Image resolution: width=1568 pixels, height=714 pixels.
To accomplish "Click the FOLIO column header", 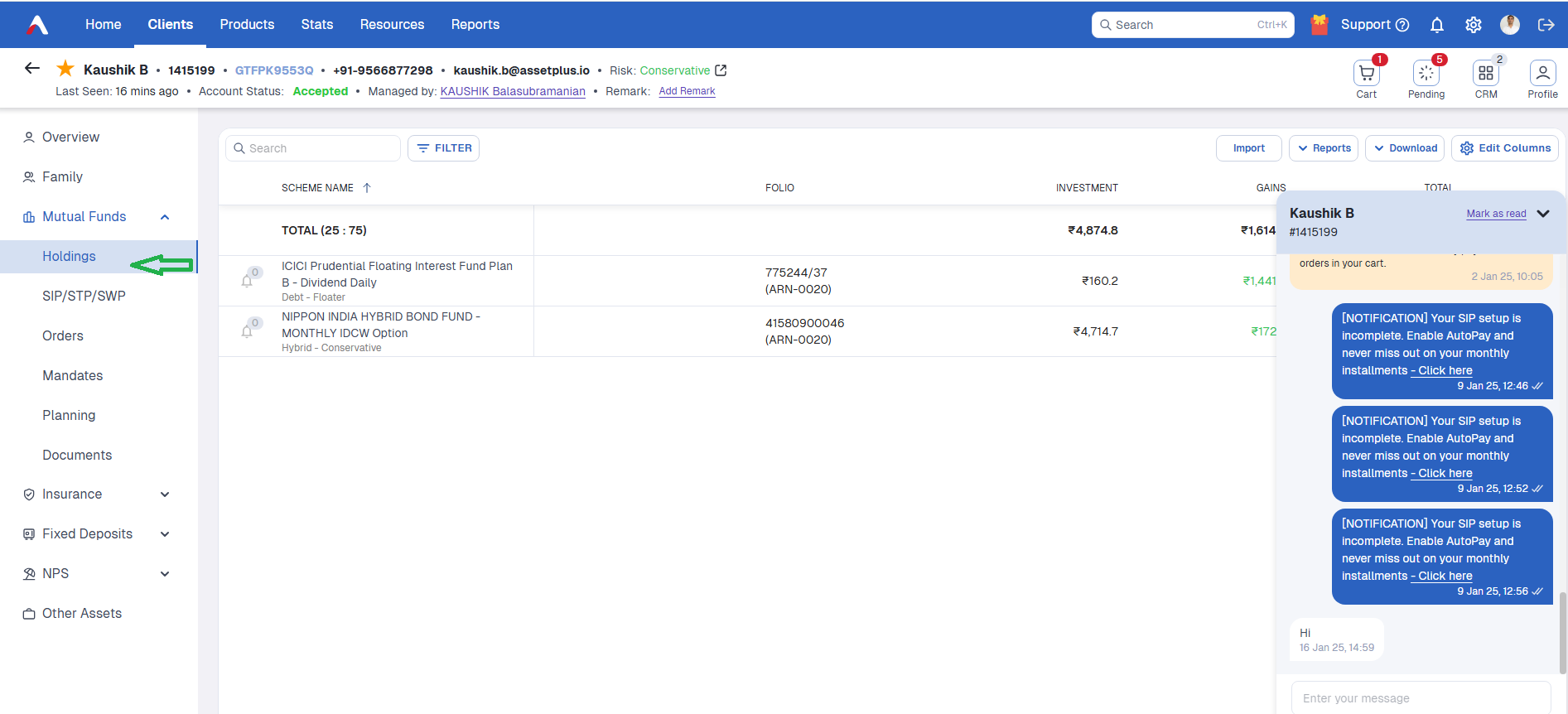I will 779,188.
